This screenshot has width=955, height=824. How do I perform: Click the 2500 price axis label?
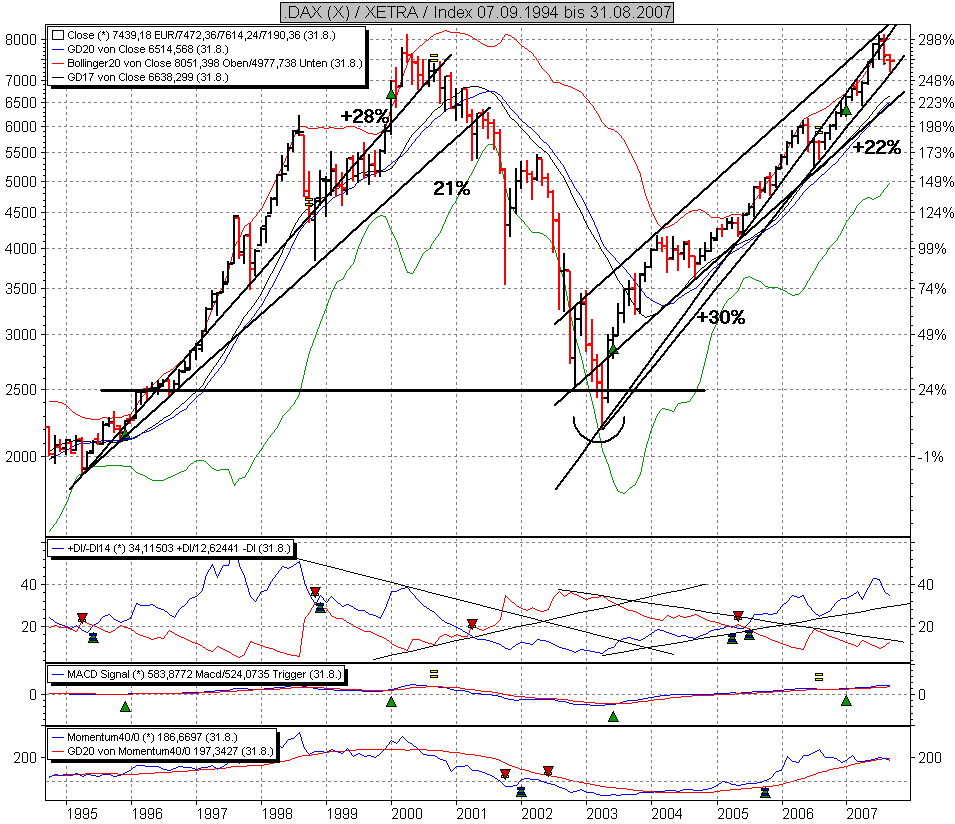pyautogui.click(x=21, y=390)
